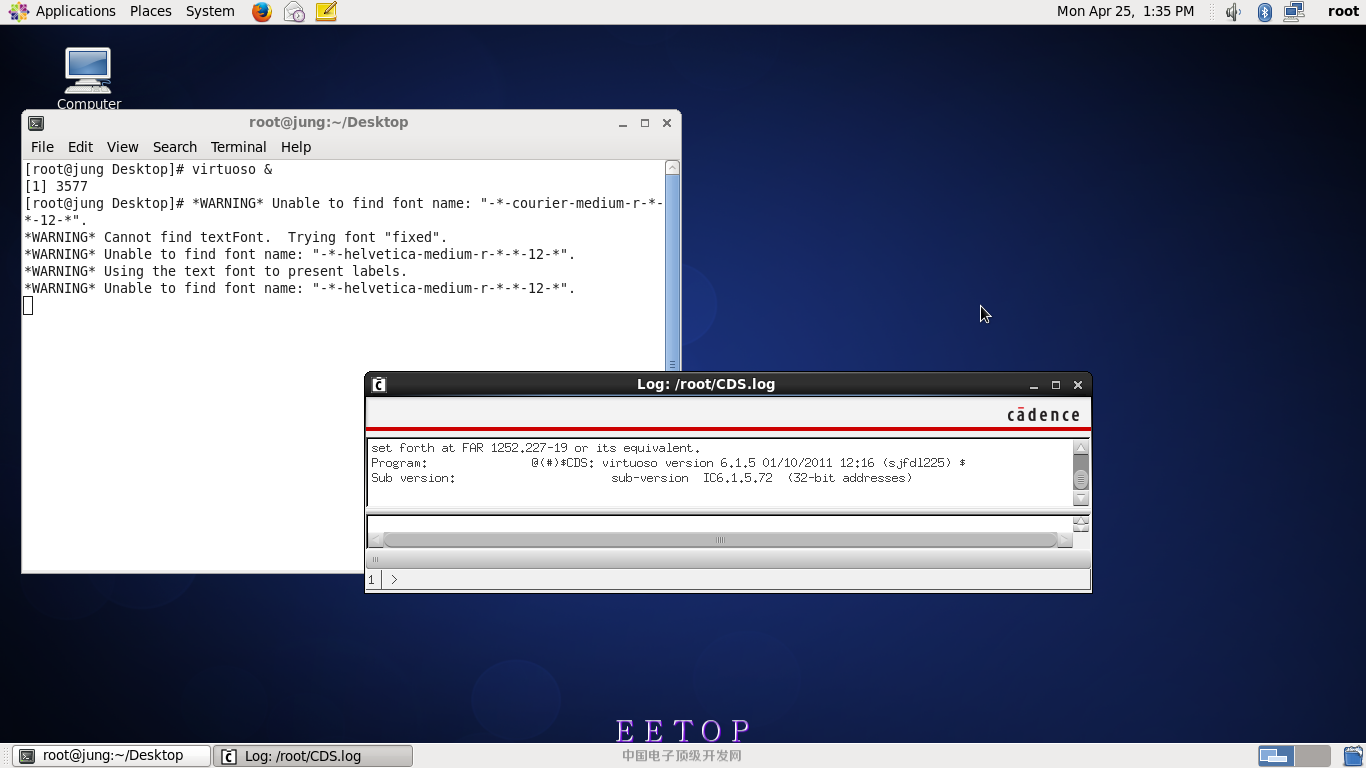The image size is (1366, 768).
Task: Switch to the second workspace in the switcher
Action: coord(1313,756)
